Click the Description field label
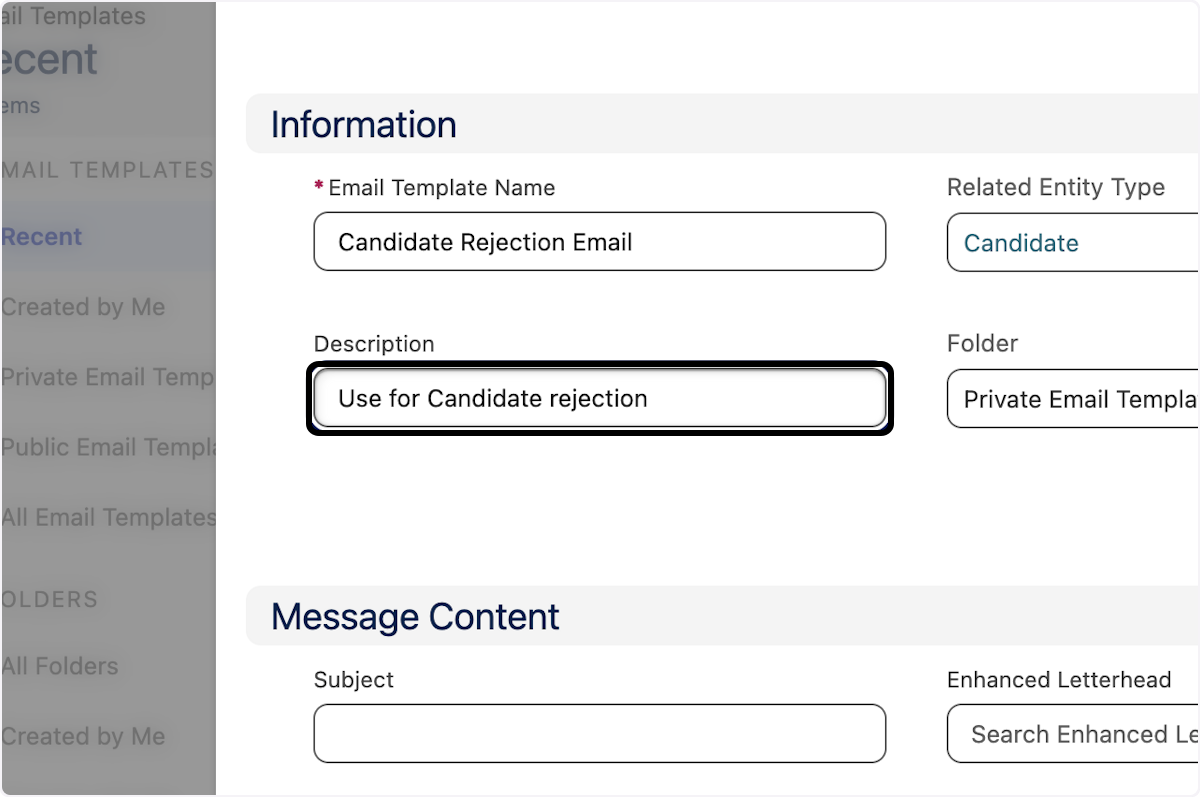The image size is (1200, 797). point(374,344)
